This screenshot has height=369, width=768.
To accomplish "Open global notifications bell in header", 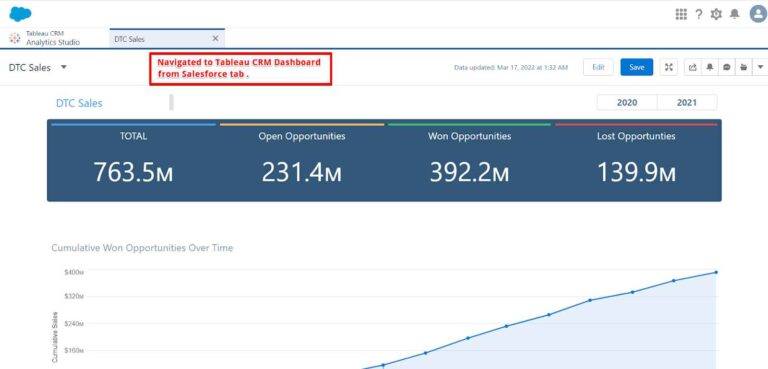I will (734, 14).
